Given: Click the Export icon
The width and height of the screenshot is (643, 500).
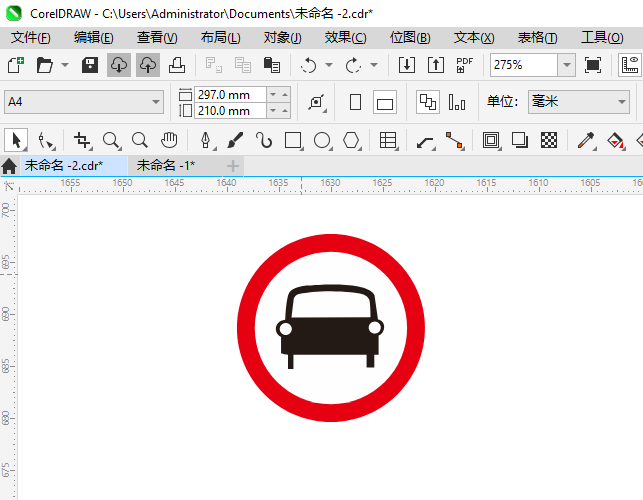Looking at the screenshot, I should click(436, 65).
